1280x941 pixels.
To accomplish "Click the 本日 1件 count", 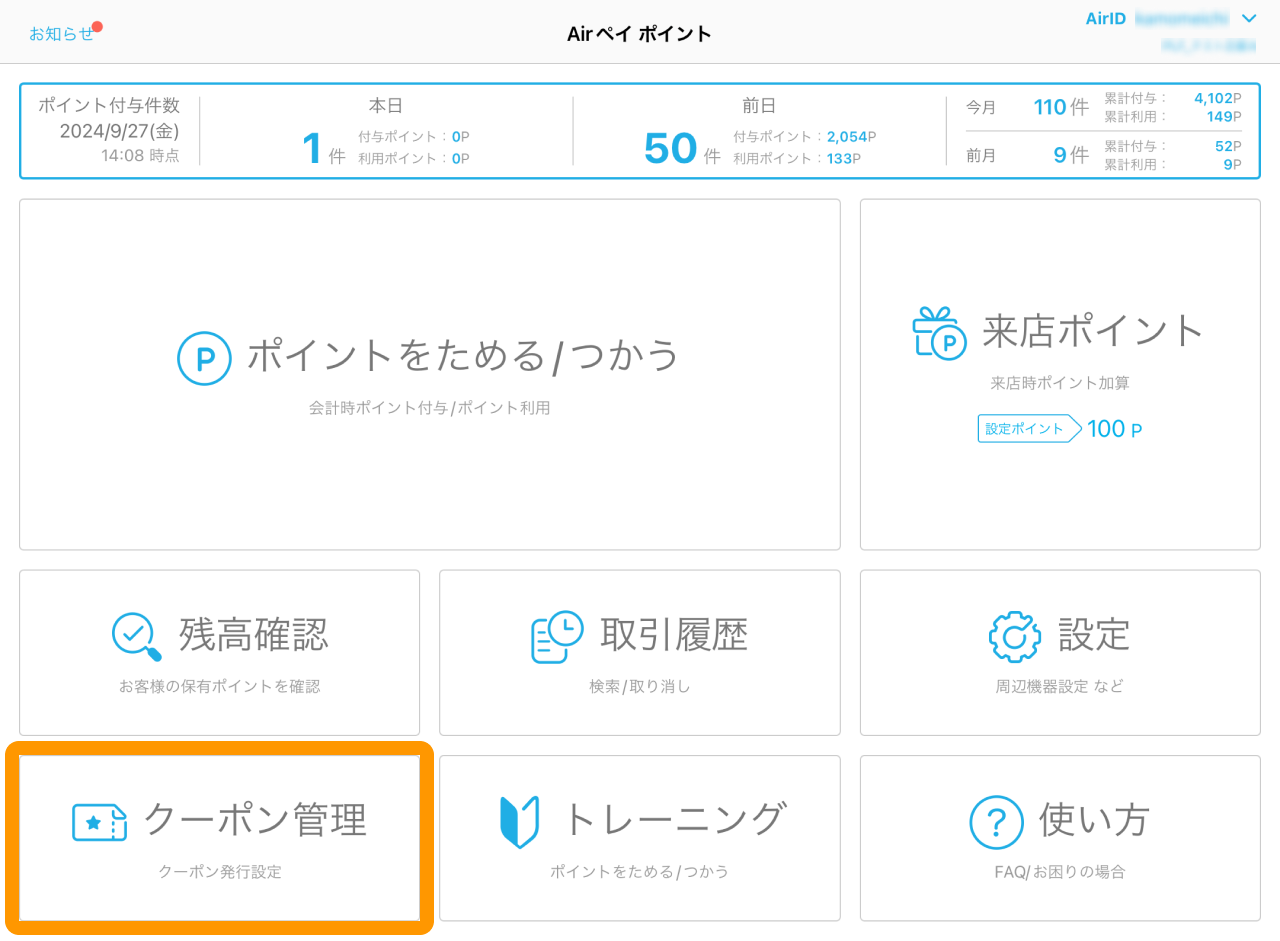I will pyautogui.click(x=324, y=149).
